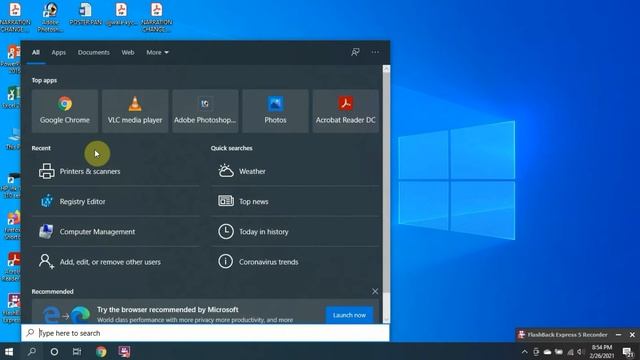Open Chrome from the taskbar

click(x=101, y=351)
